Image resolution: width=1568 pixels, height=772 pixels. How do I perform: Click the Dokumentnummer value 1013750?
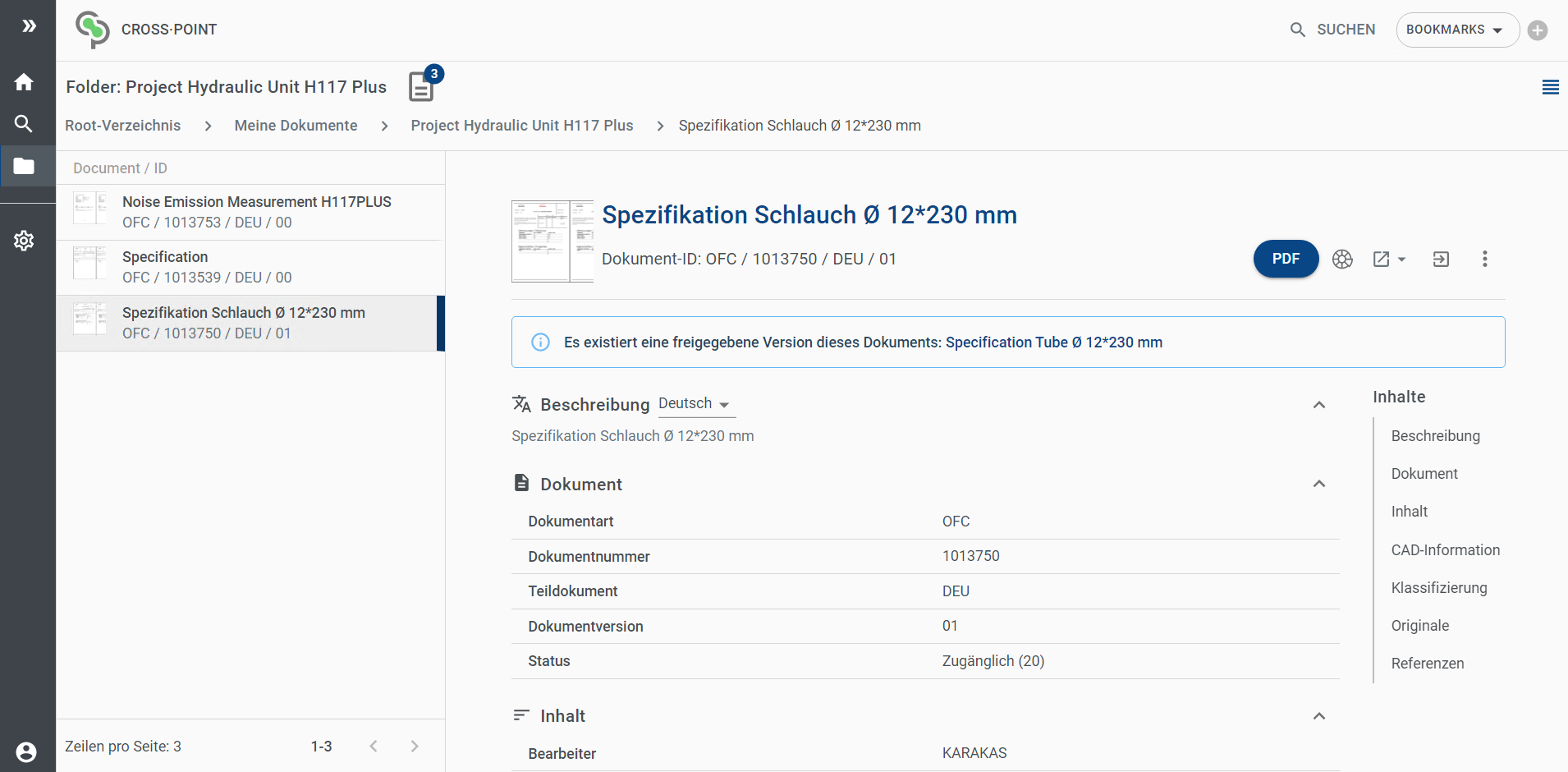pyautogui.click(x=970, y=556)
